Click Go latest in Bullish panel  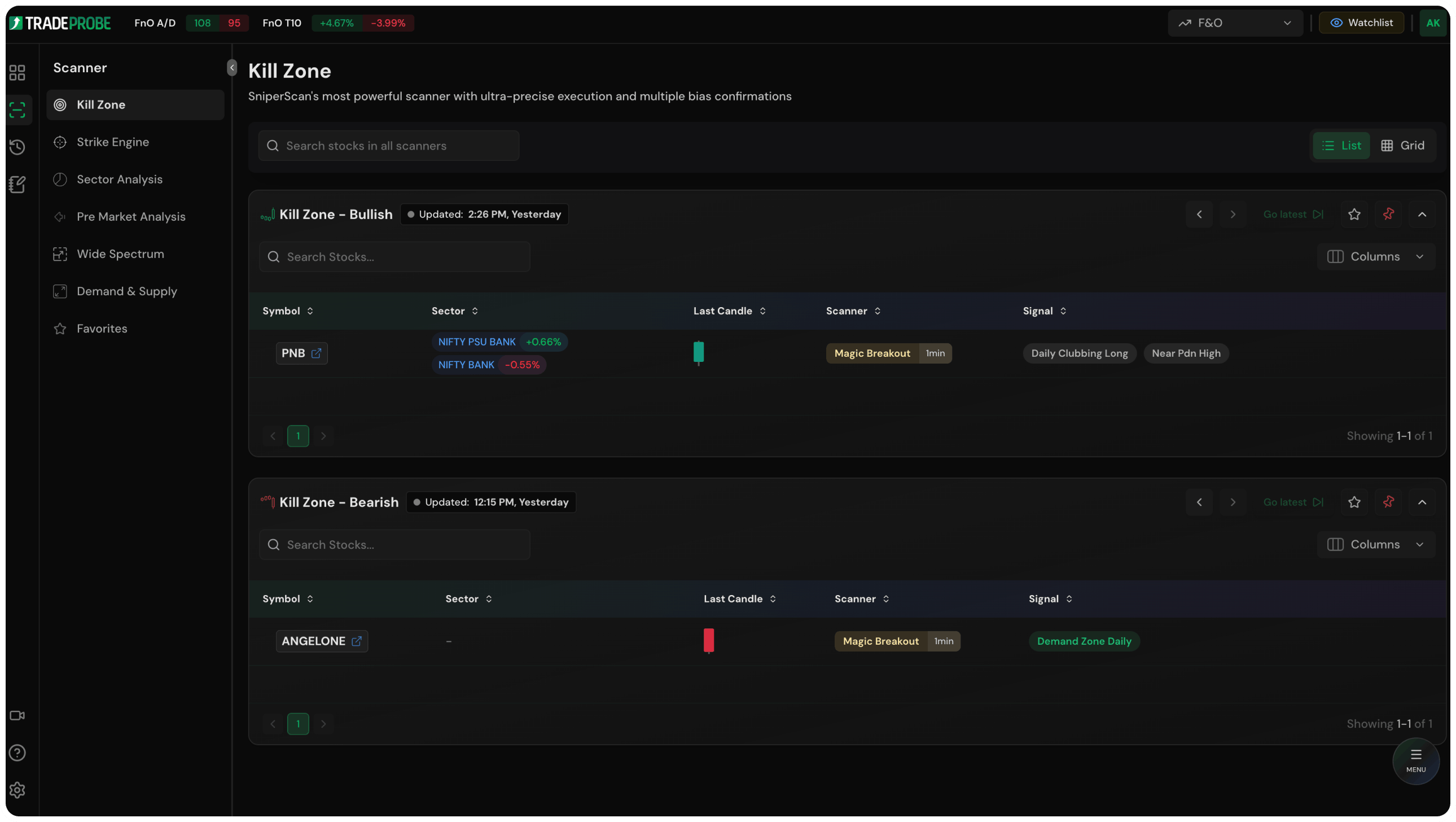pos(1293,215)
